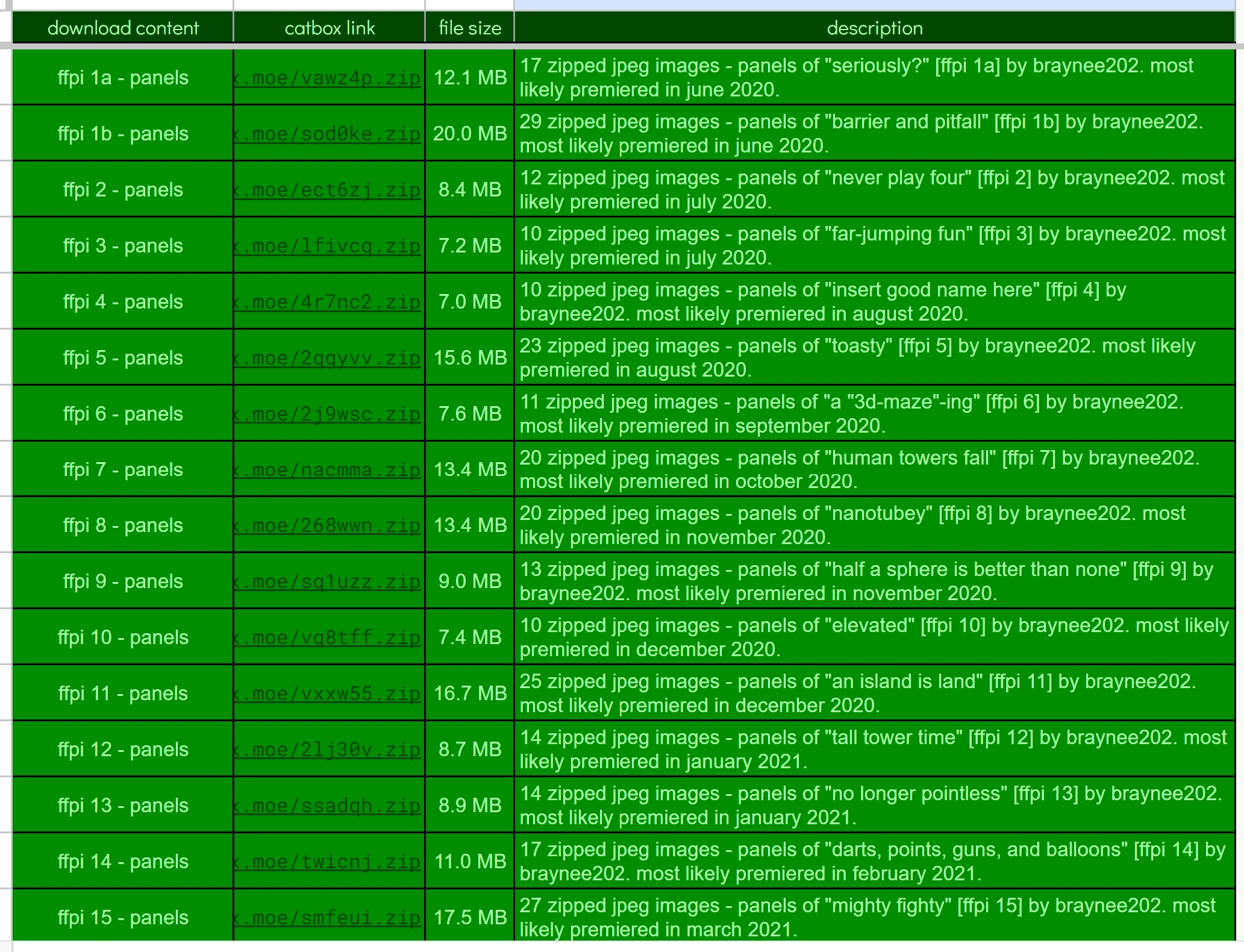Click the 17.5 MB file size cell
Viewport: 1244px width, 952px height.
469,917
